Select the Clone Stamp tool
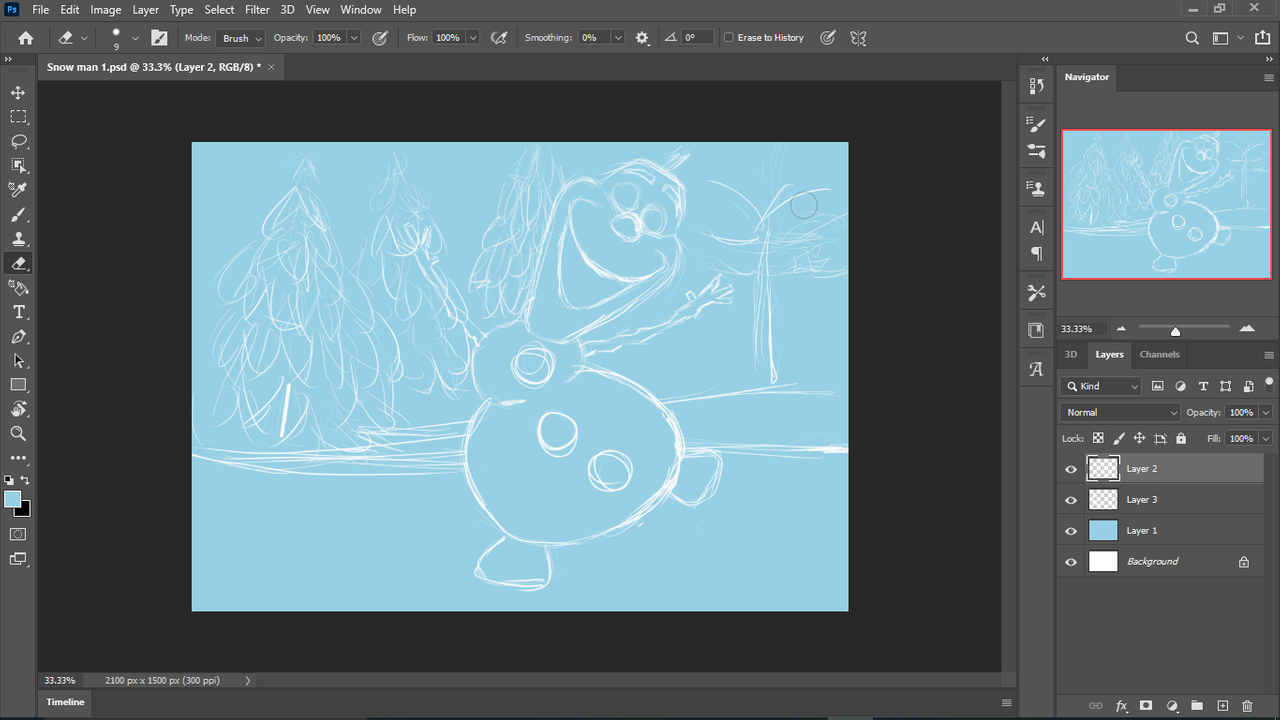This screenshot has width=1280, height=720. 18,239
